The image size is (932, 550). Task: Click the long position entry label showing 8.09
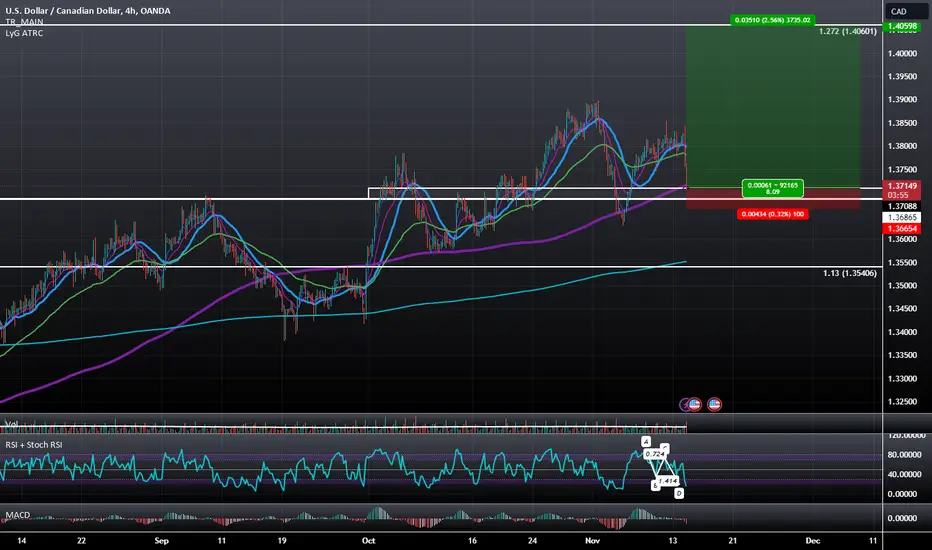(x=772, y=188)
